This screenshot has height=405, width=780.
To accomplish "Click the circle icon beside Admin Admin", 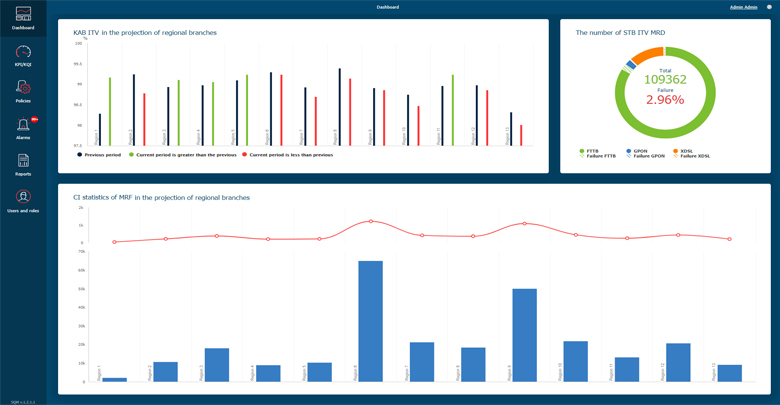I will click(x=769, y=7).
